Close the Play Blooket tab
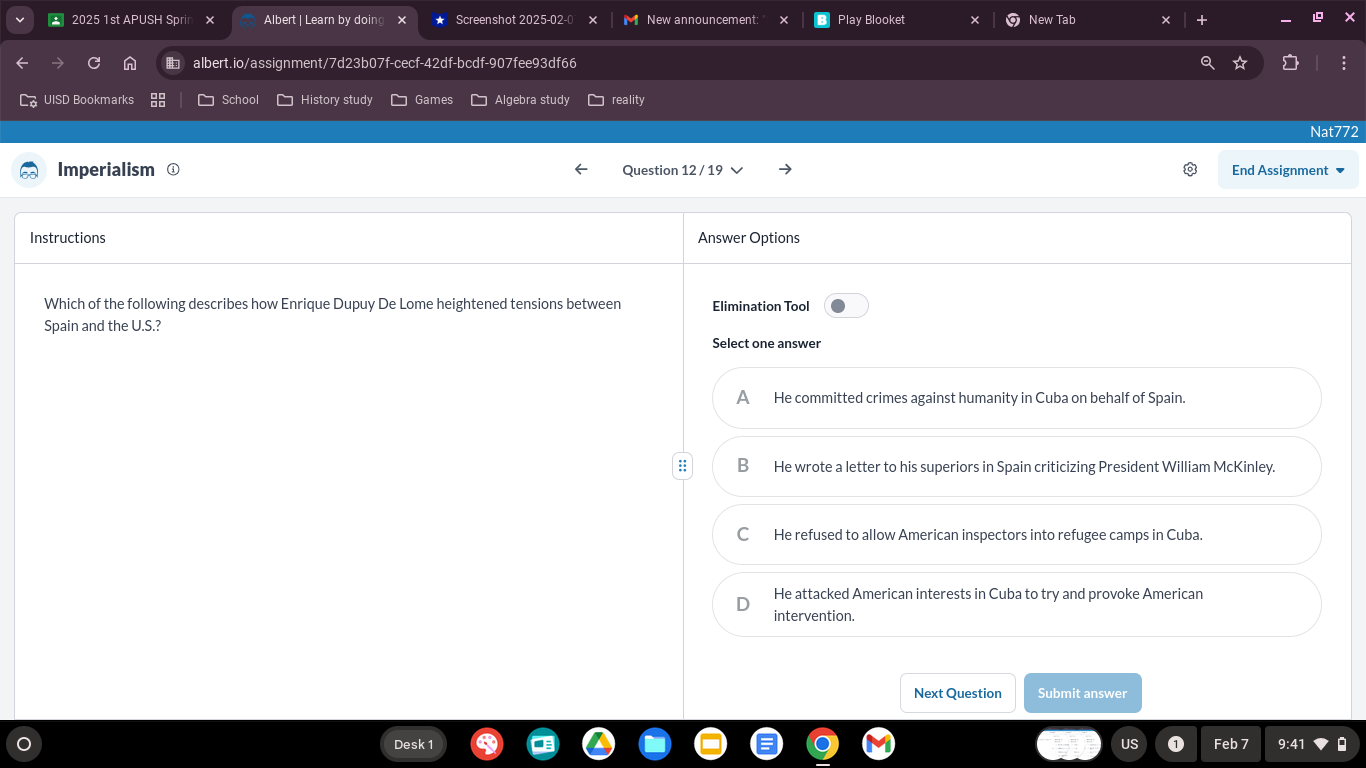Screen dimensions: 1366x768 [976, 20]
